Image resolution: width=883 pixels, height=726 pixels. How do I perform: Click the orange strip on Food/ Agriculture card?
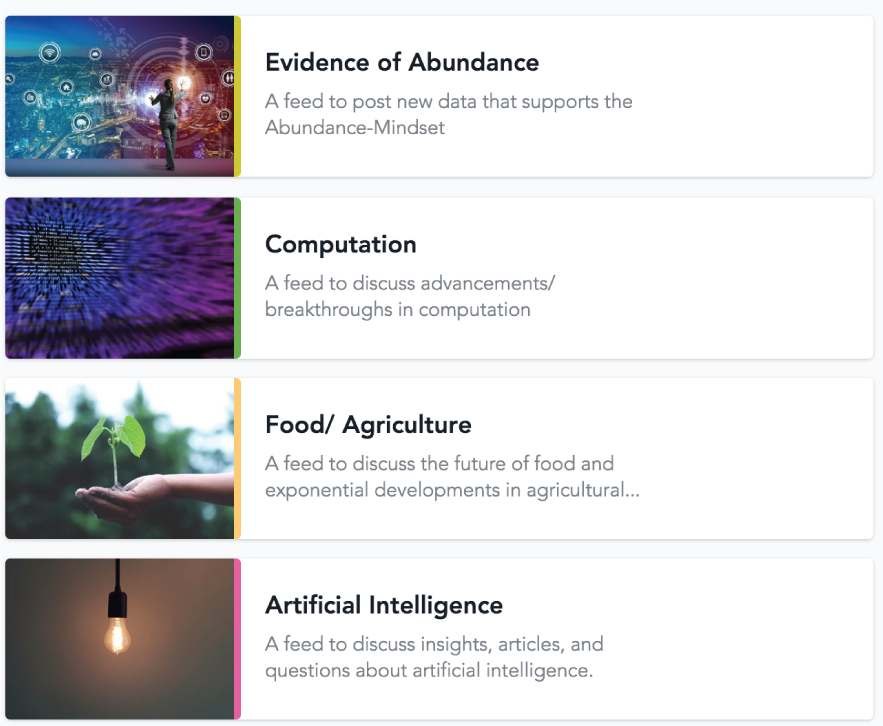(x=237, y=458)
